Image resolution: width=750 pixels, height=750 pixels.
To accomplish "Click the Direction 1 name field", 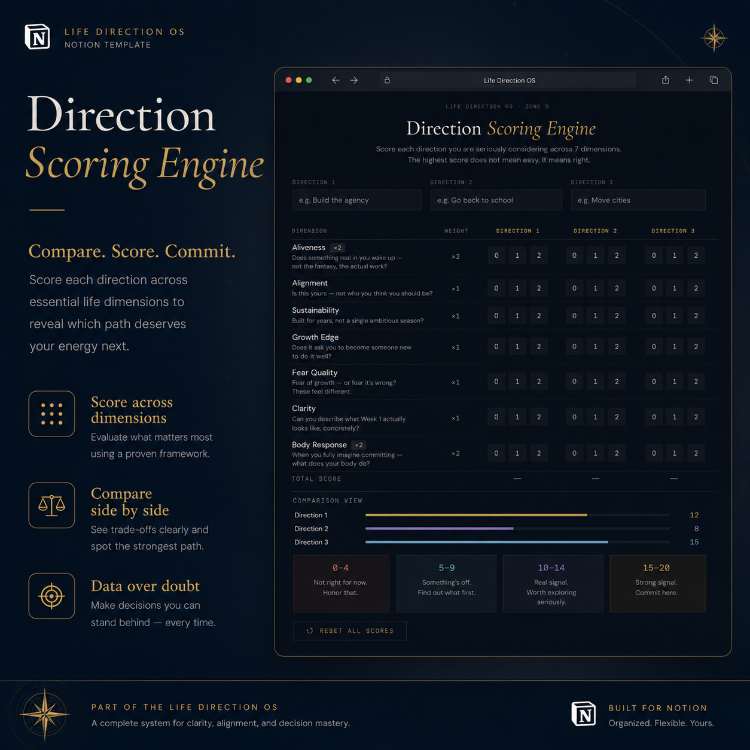I will 357,200.
